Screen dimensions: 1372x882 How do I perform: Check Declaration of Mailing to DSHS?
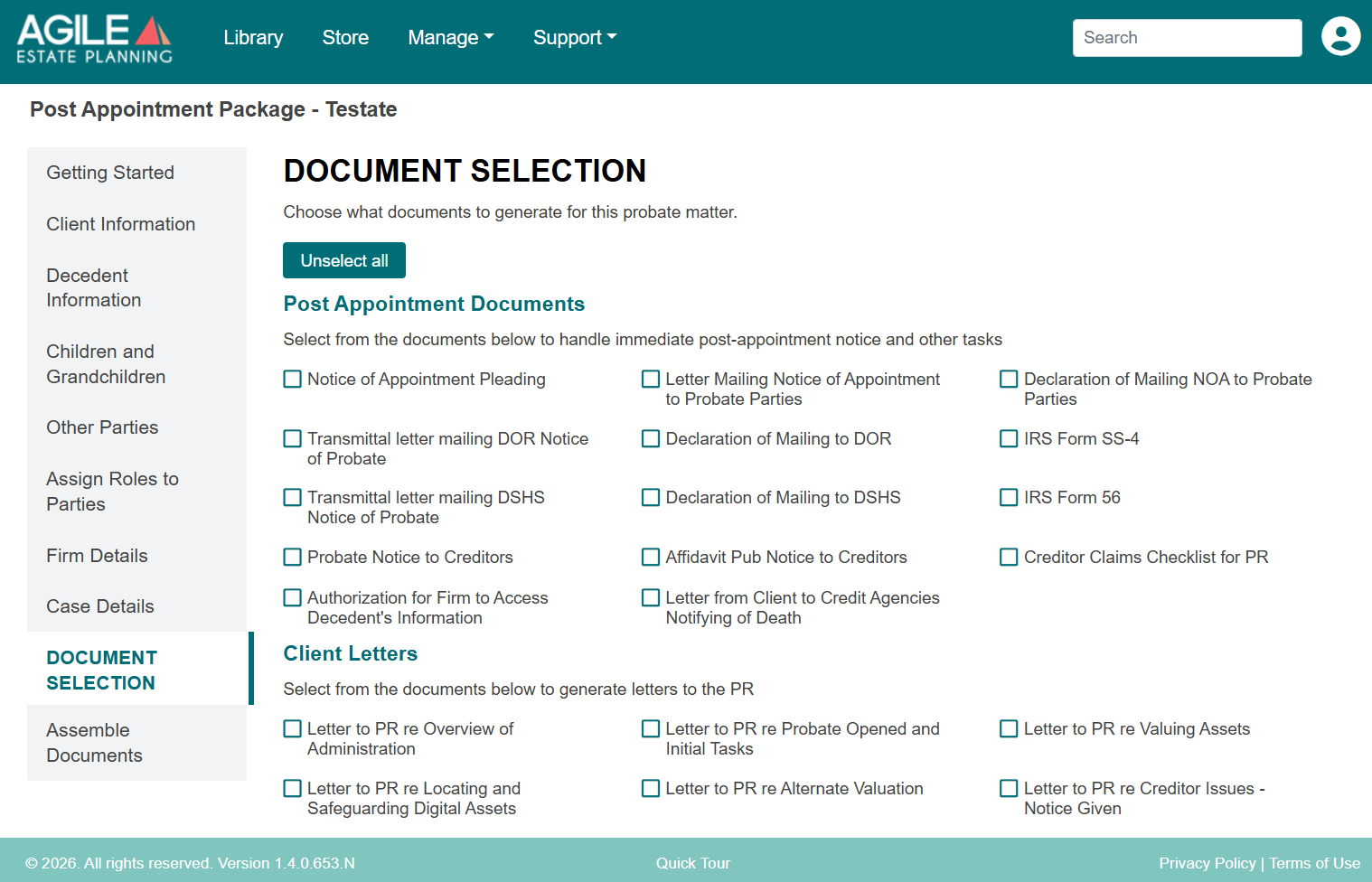651,498
